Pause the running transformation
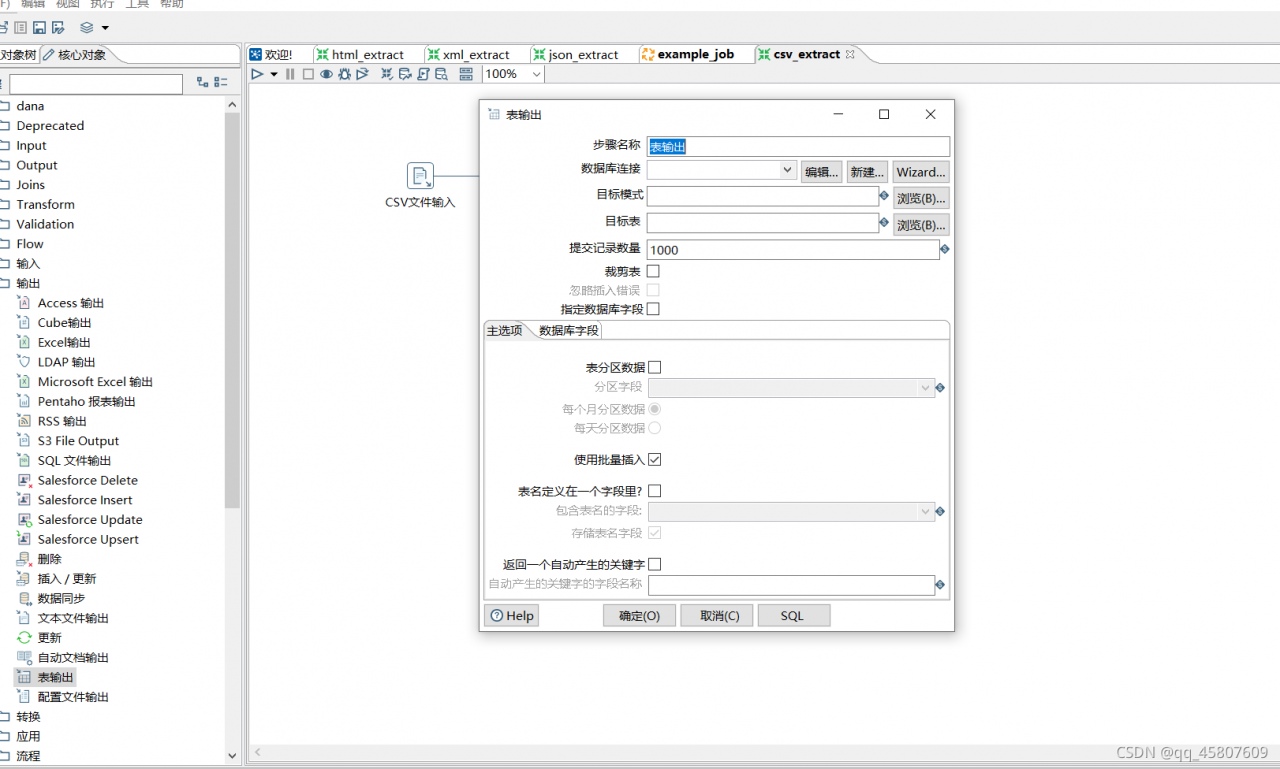The image size is (1280, 769). coord(290,74)
